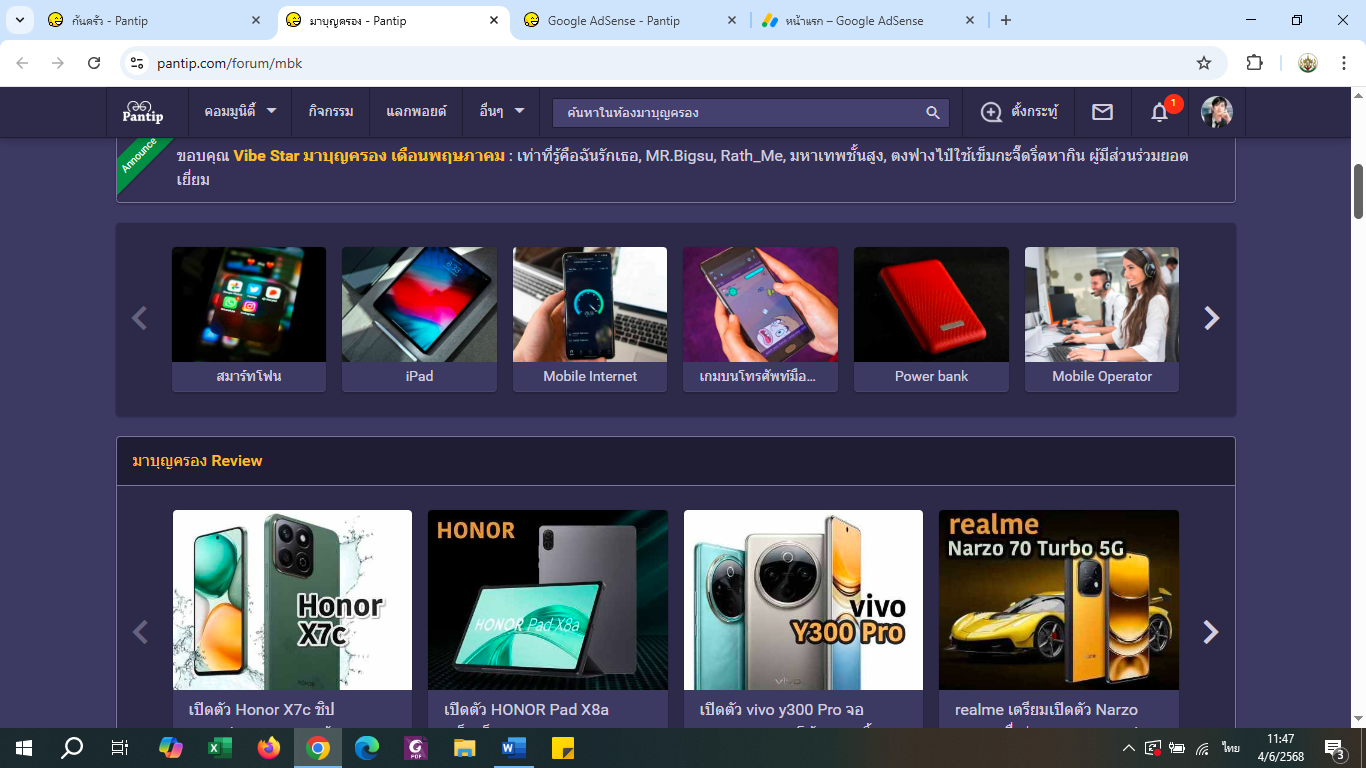Viewport: 1366px width, 768px height.
Task: Open Sticky Notes from the taskbar
Action: pos(563,748)
